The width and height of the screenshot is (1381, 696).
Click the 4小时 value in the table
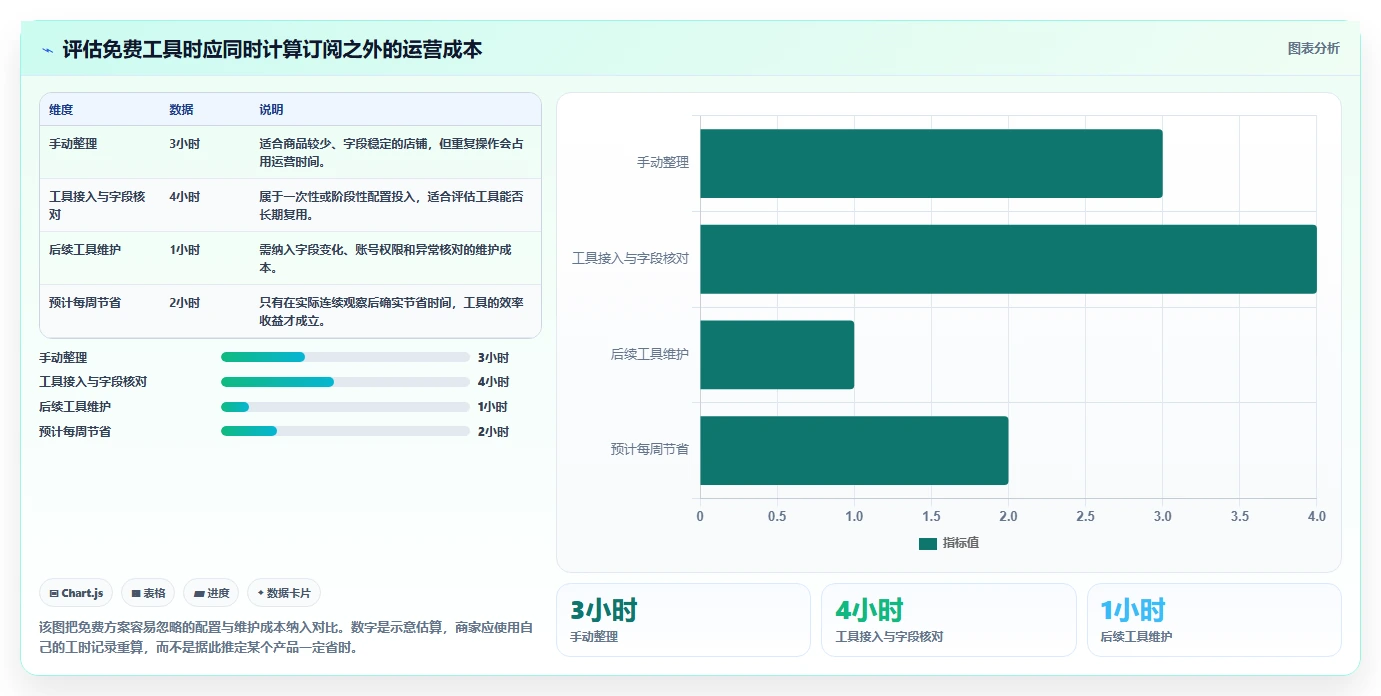pos(184,197)
